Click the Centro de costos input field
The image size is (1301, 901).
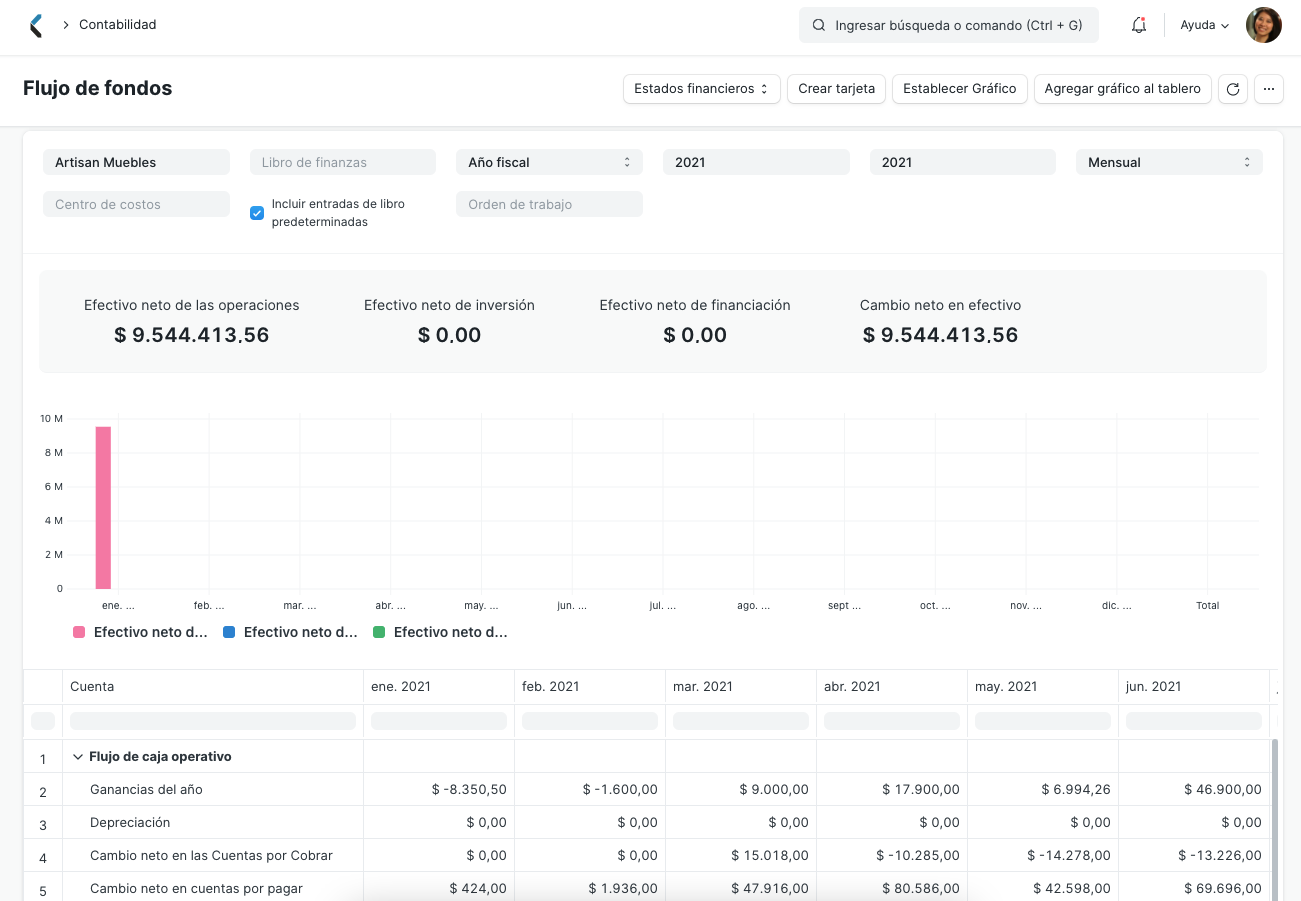click(136, 203)
